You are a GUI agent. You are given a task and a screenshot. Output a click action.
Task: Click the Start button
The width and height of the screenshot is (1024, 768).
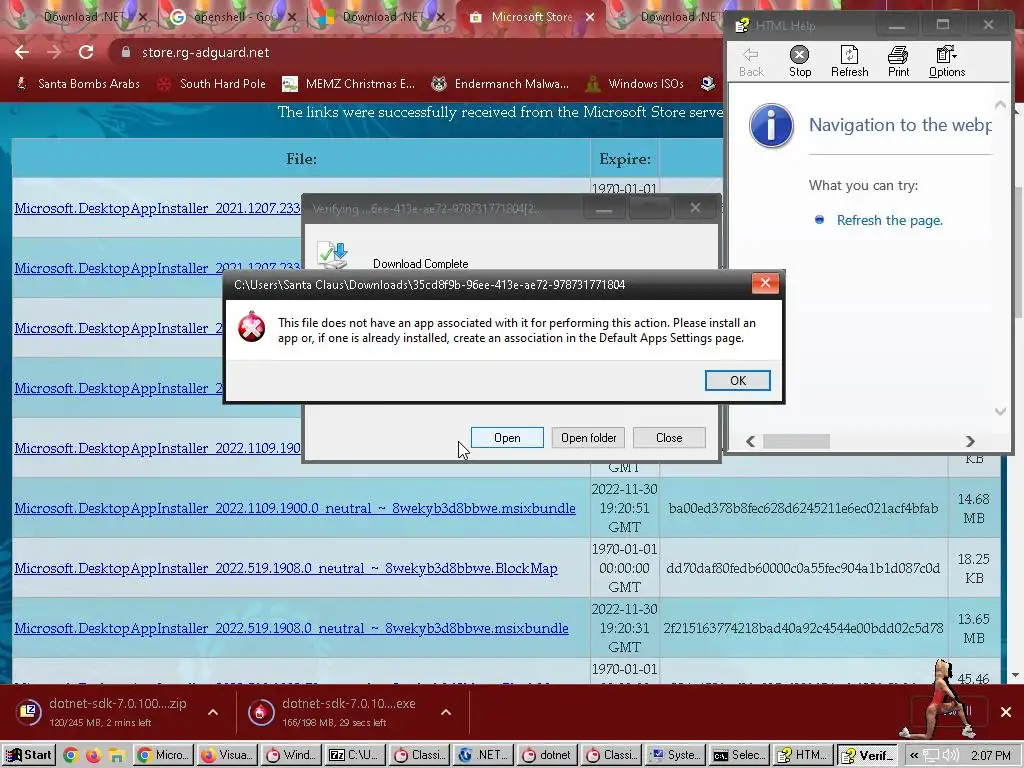tap(27, 755)
